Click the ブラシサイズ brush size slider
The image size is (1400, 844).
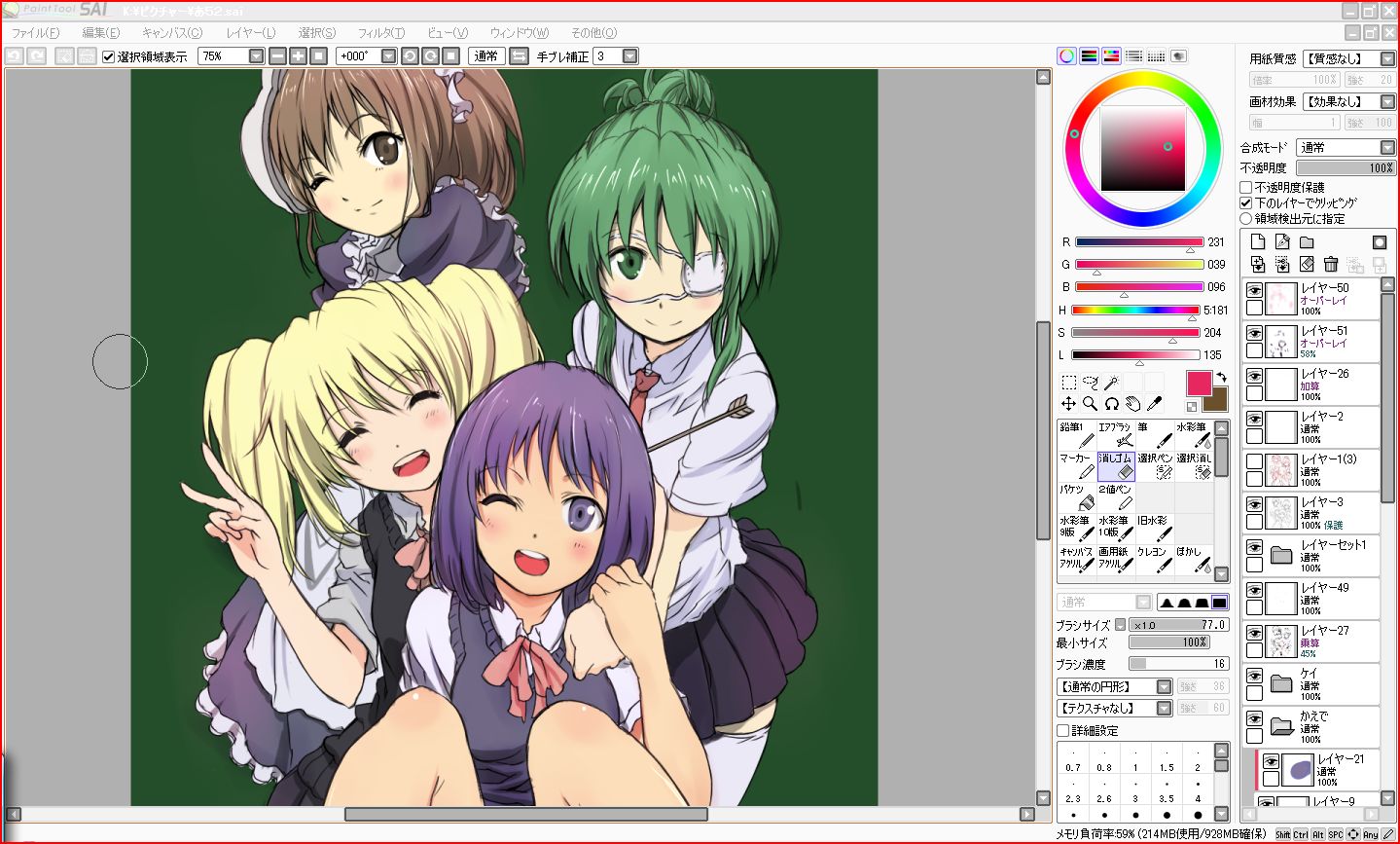coord(1178,625)
